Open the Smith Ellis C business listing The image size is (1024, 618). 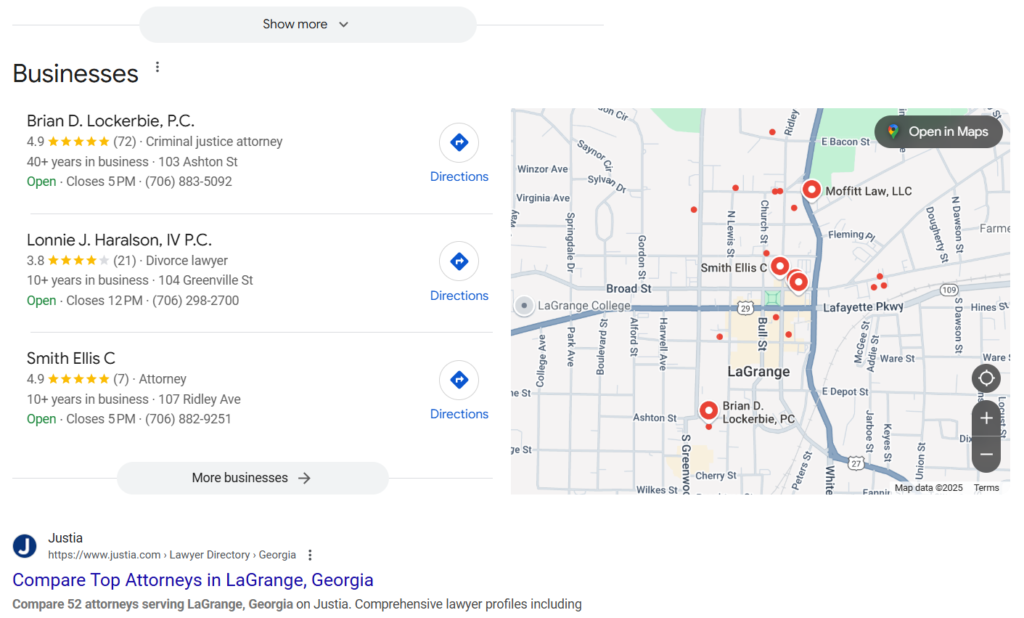tap(71, 358)
